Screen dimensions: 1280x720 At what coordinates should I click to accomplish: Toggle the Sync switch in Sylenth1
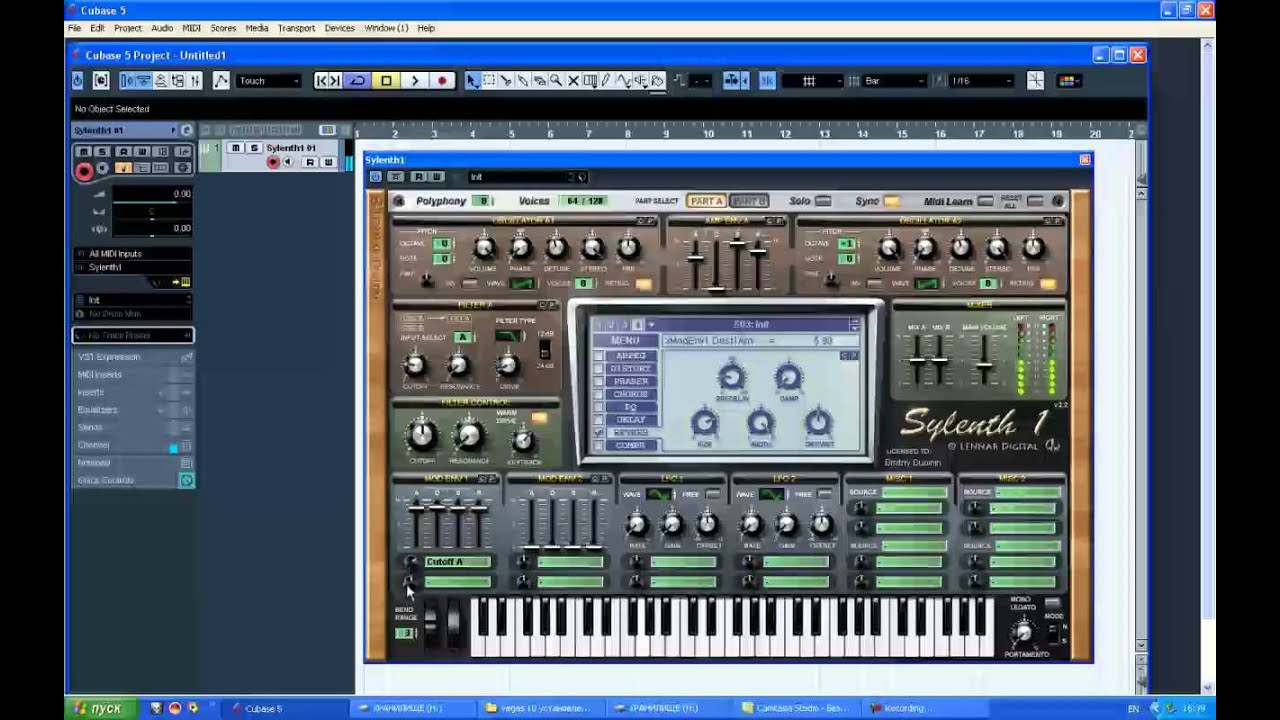coord(891,201)
